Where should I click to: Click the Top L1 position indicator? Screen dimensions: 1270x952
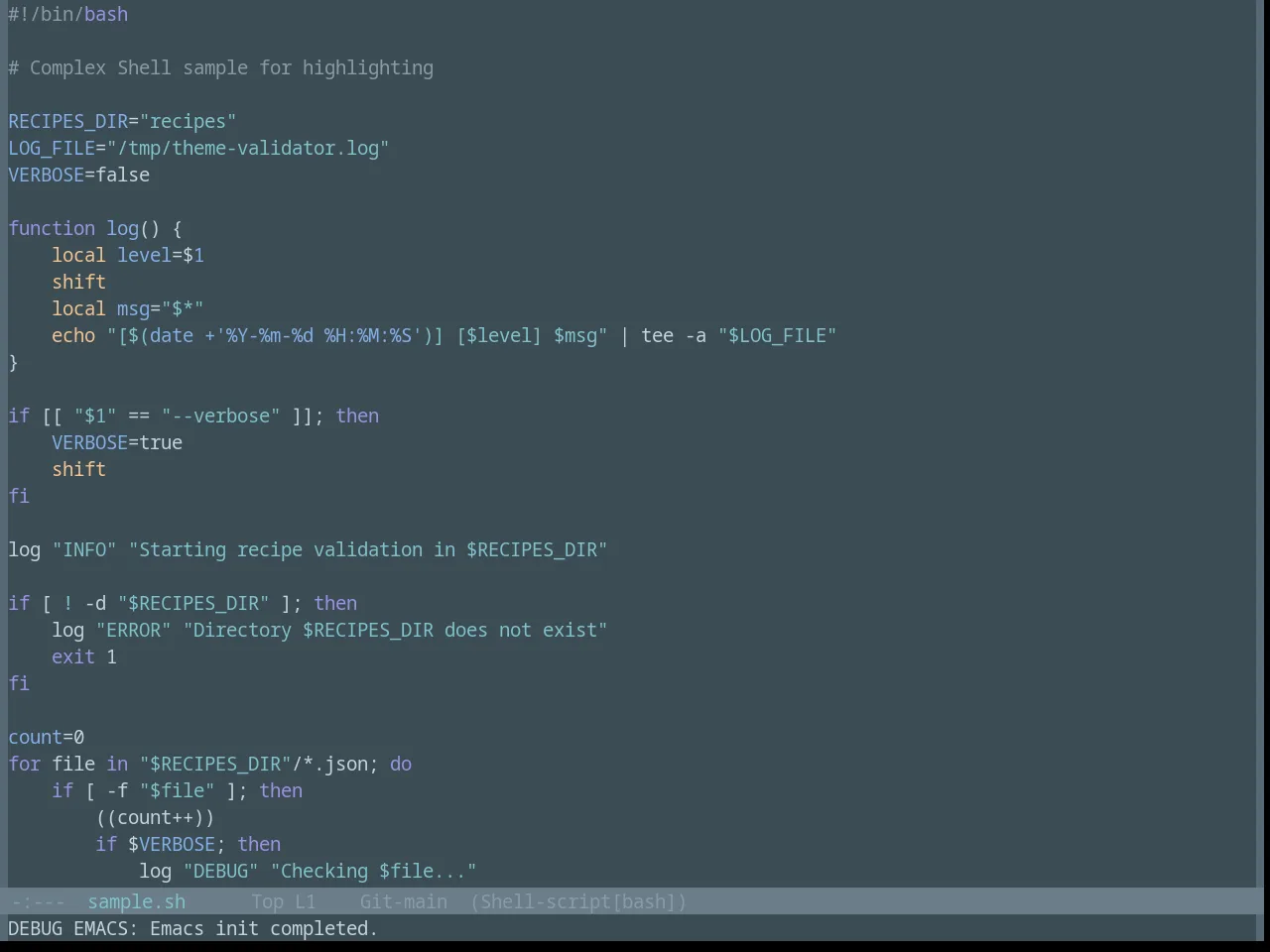(284, 901)
